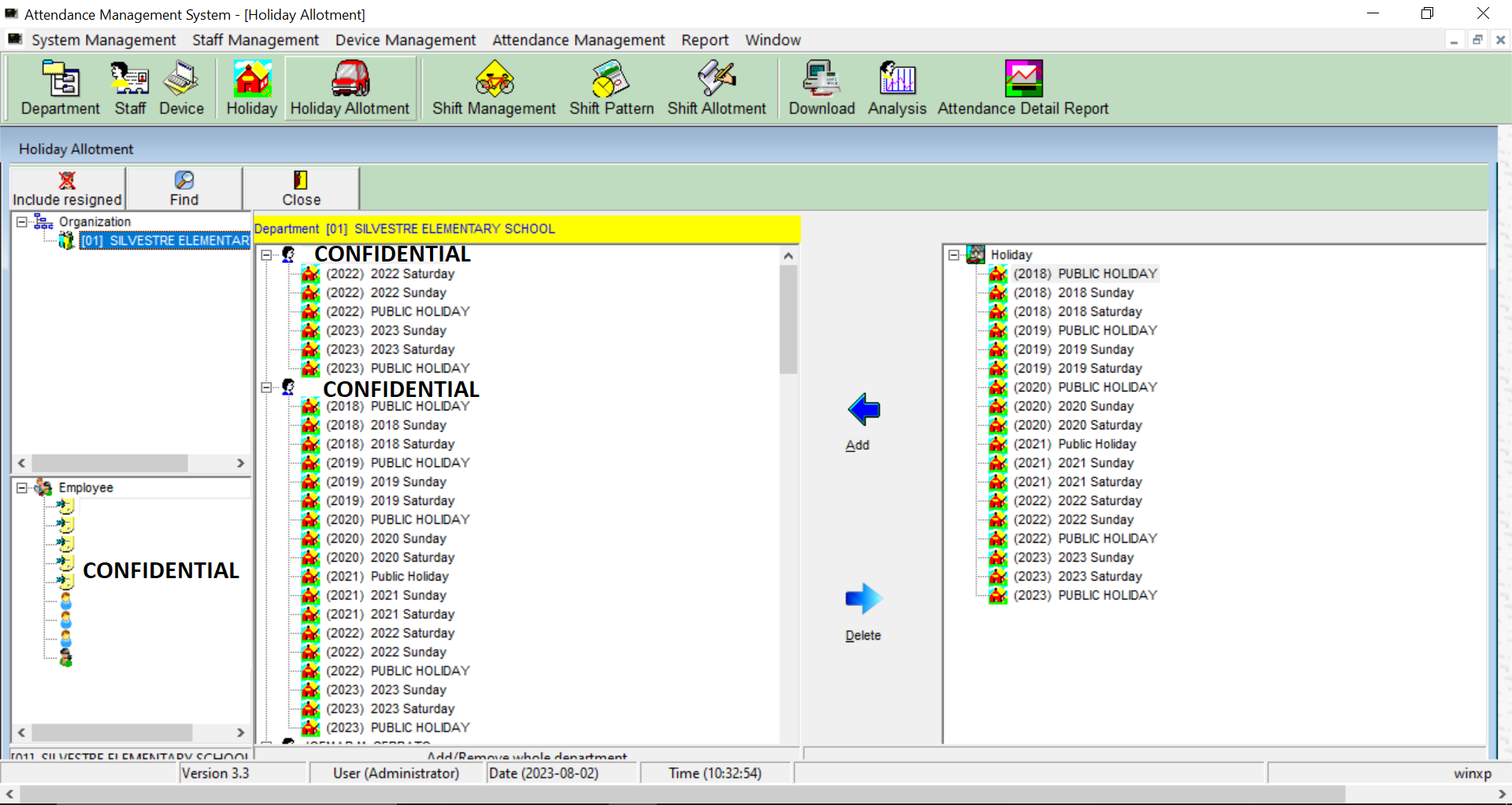Open the Report menu

(705, 40)
